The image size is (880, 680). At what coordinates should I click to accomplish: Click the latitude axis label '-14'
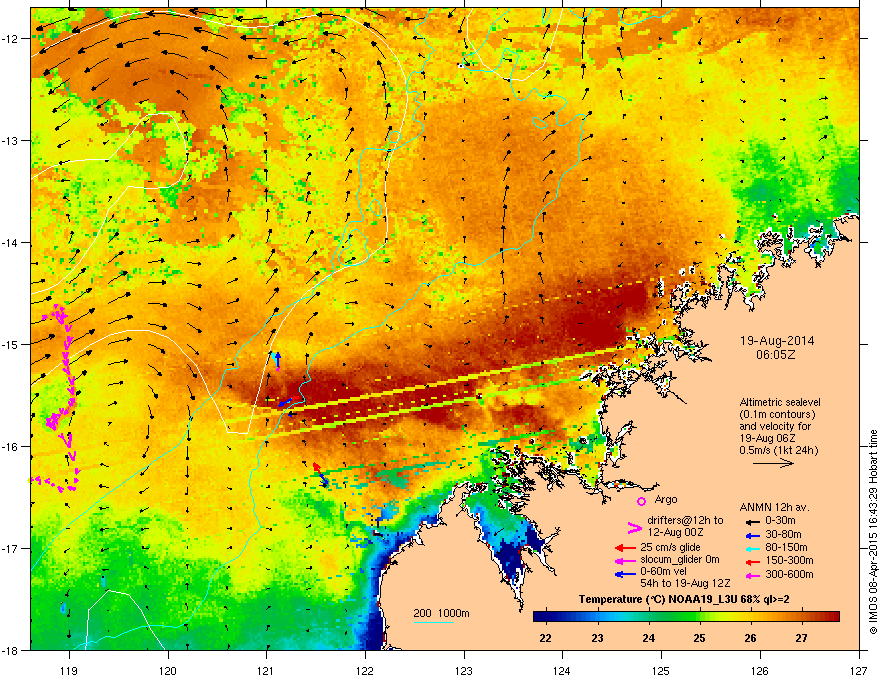pos(11,242)
